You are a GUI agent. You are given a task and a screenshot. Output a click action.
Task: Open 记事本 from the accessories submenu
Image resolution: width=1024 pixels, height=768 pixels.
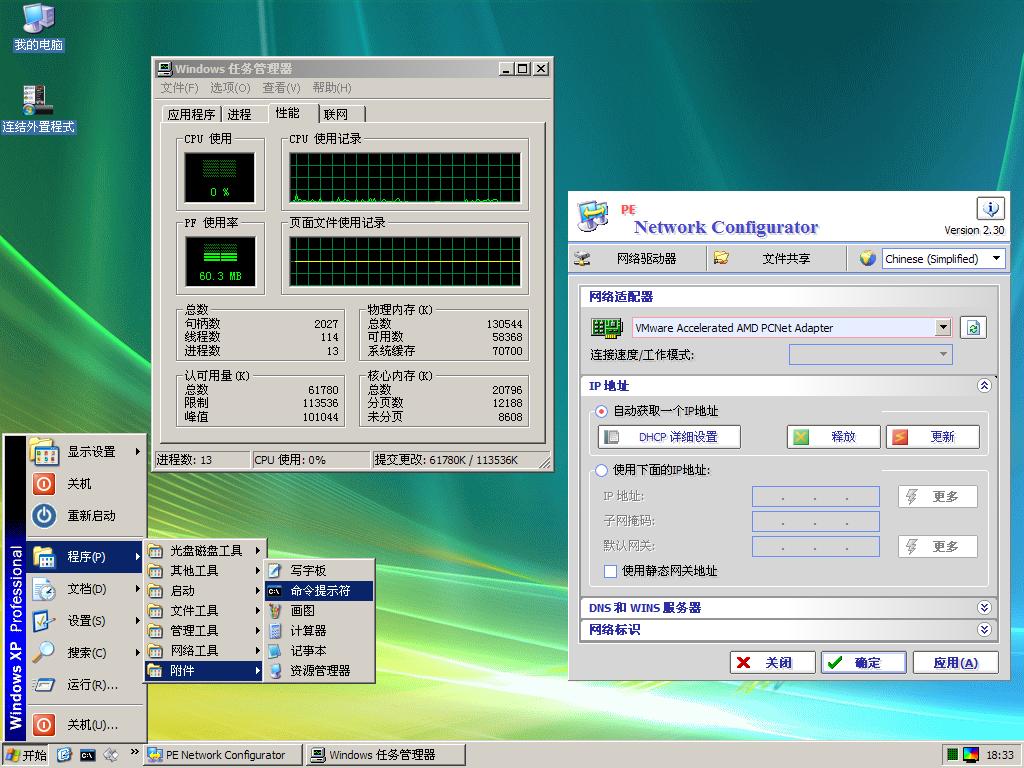tap(319, 651)
